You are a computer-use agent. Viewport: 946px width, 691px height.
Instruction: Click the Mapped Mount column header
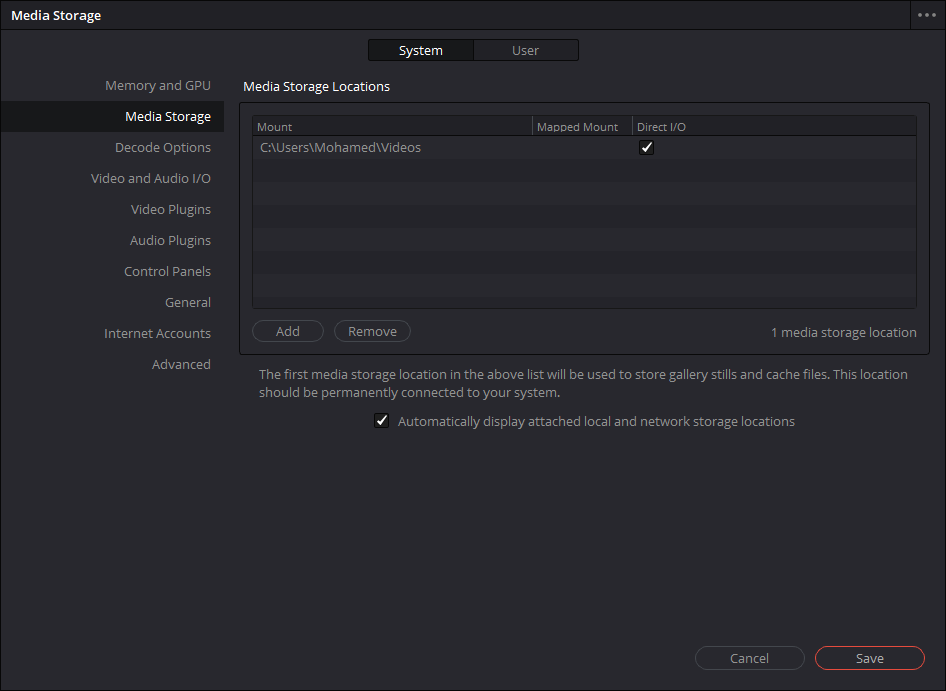coord(582,127)
